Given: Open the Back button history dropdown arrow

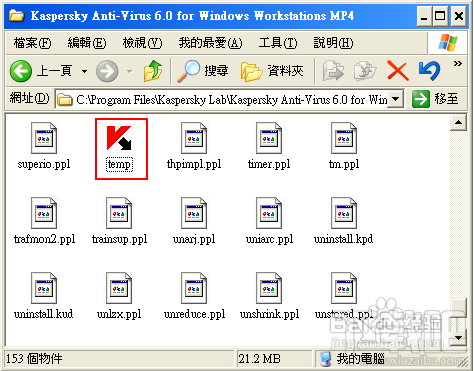Looking at the screenshot, I should pos(85,71).
